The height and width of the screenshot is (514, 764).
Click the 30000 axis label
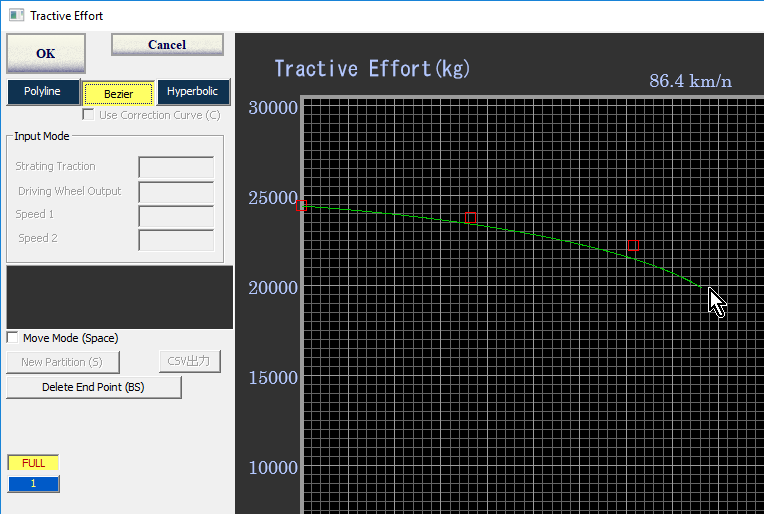click(x=273, y=108)
